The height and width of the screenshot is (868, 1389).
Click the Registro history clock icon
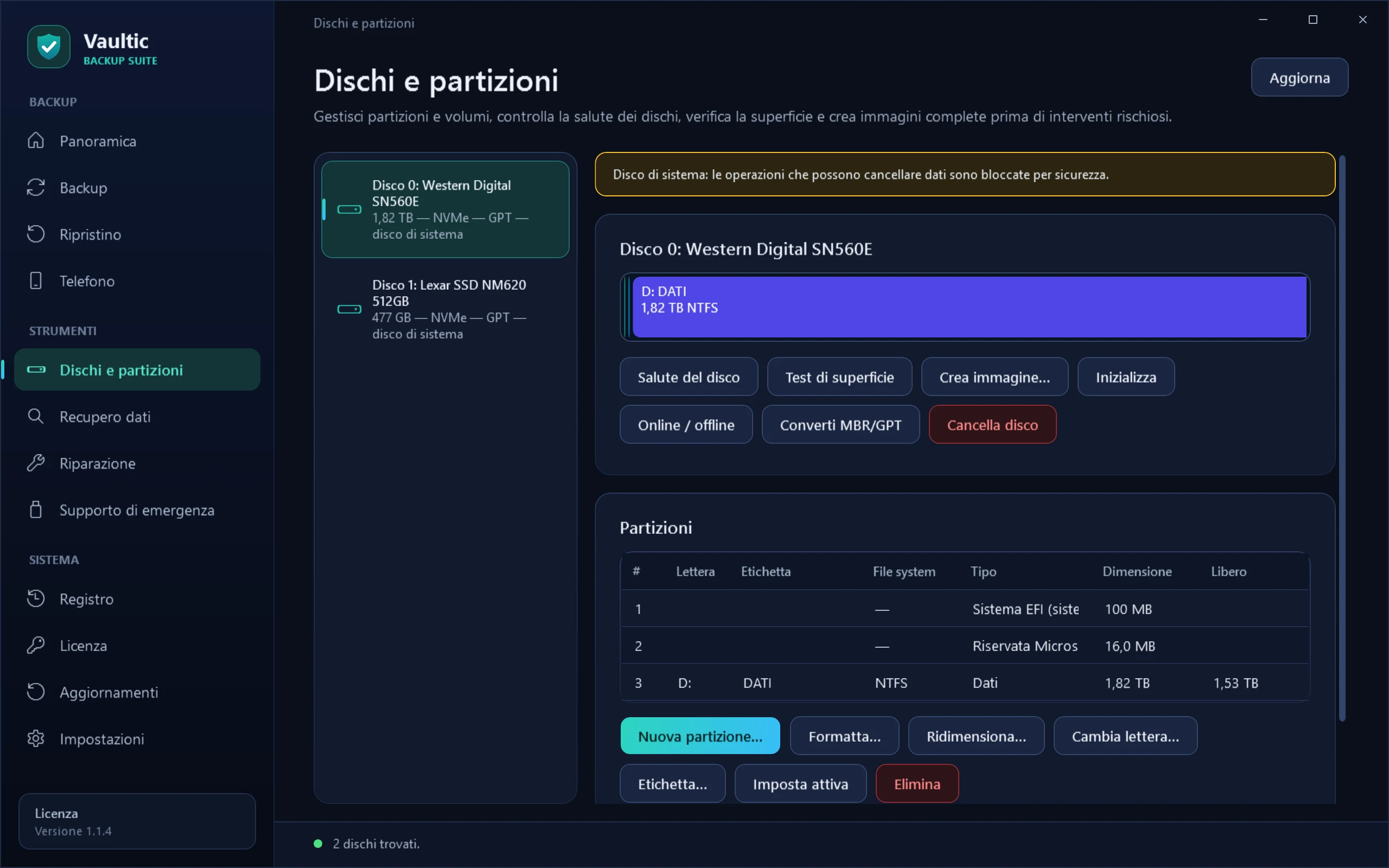(36, 599)
